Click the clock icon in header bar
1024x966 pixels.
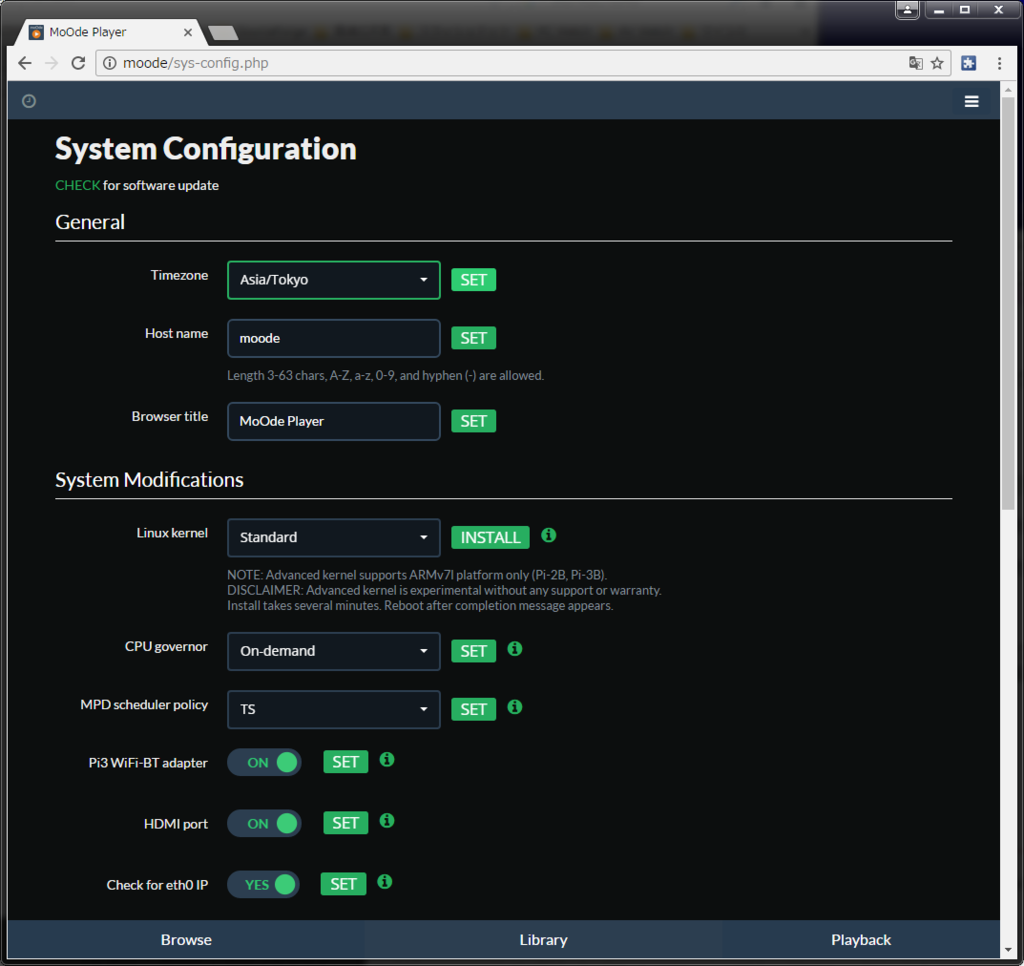(x=29, y=101)
